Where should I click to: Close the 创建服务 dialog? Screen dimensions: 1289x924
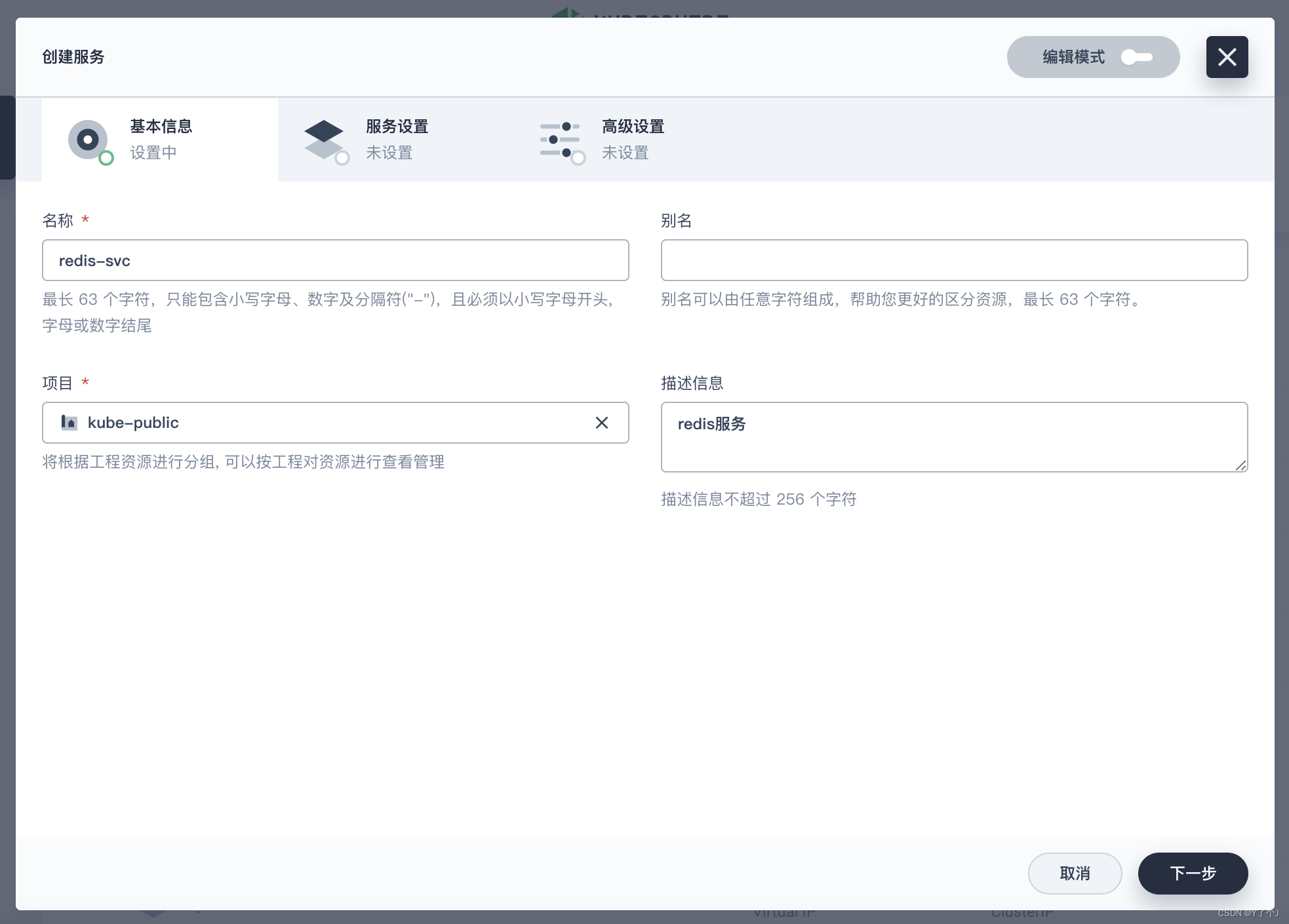coord(1227,57)
